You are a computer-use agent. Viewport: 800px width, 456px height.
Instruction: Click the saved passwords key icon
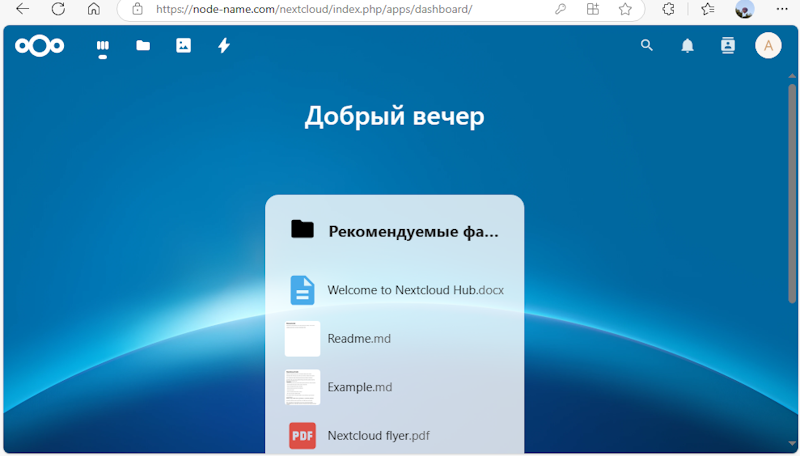click(x=560, y=9)
